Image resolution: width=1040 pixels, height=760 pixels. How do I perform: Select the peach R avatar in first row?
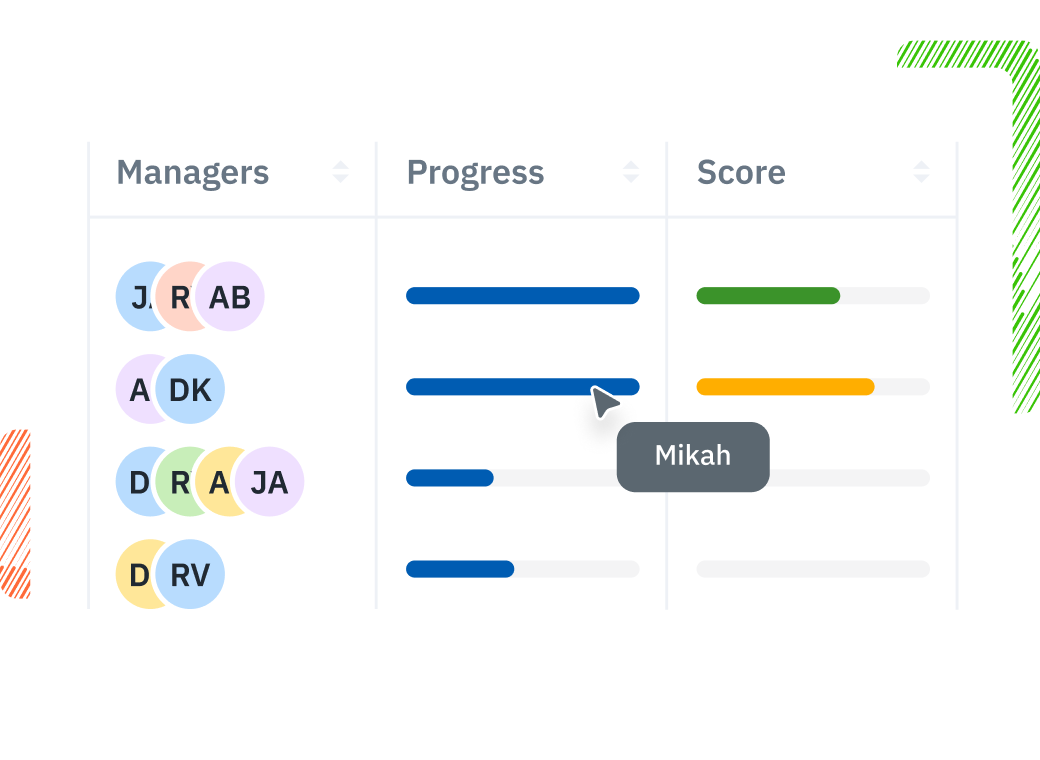pos(176,297)
